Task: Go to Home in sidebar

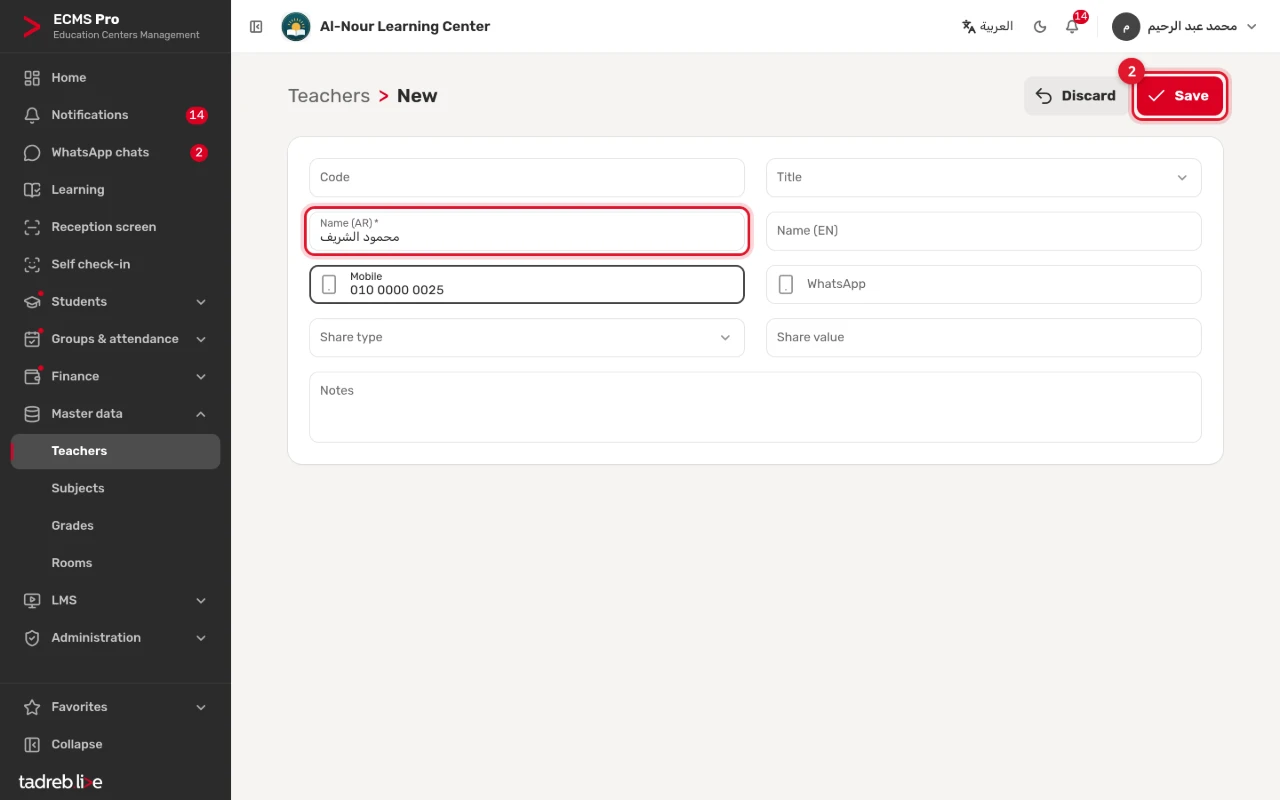Action: [x=116, y=78]
